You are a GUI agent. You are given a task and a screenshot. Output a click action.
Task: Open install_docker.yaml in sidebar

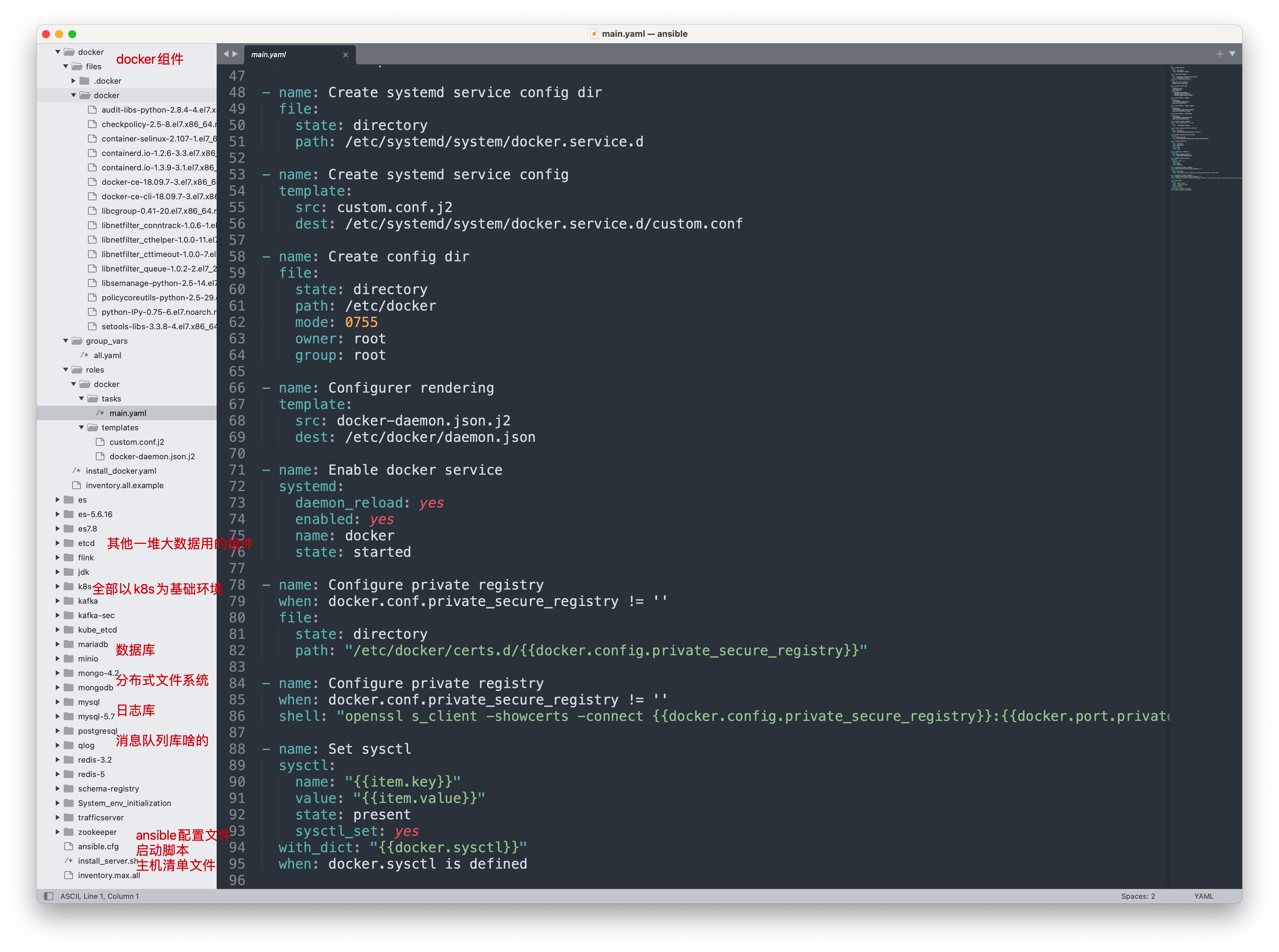coord(121,471)
